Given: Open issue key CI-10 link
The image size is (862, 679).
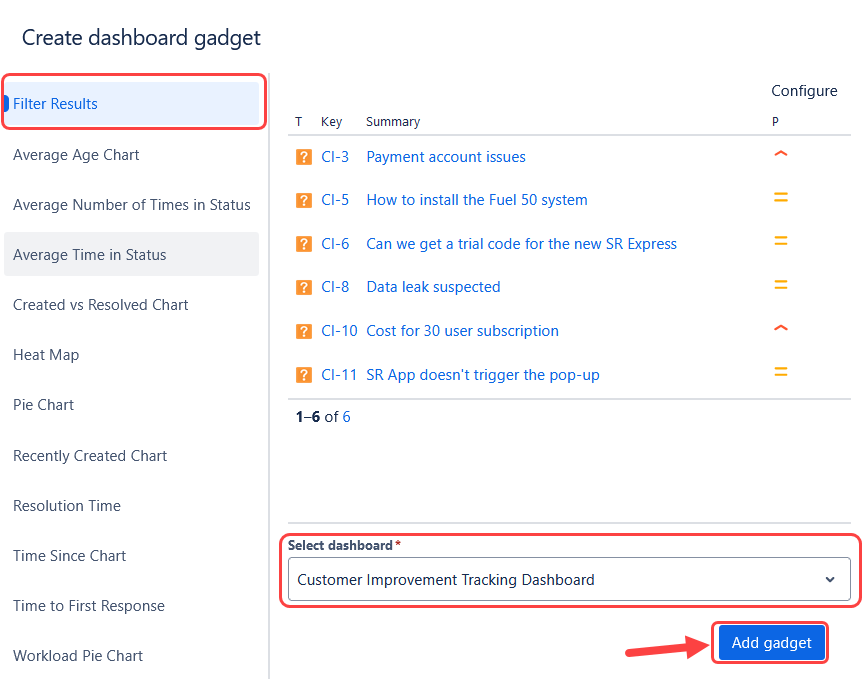Looking at the screenshot, I should [339, 331].
